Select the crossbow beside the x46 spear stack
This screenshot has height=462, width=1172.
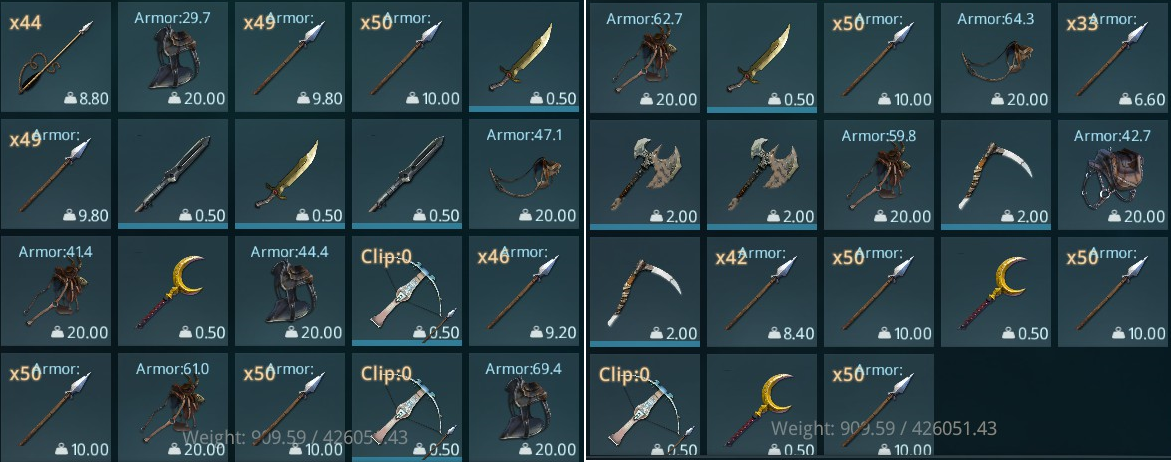coord(407,291)
